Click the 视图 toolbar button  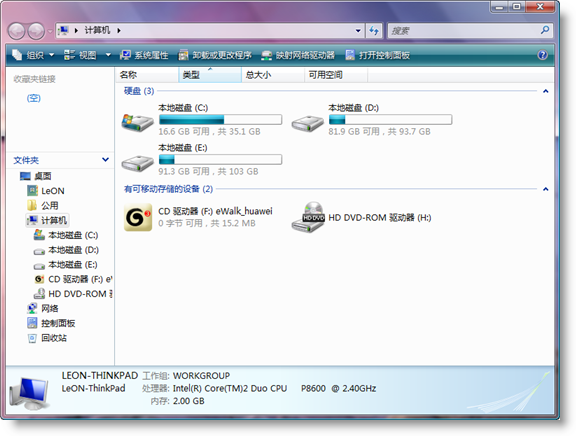80,55
